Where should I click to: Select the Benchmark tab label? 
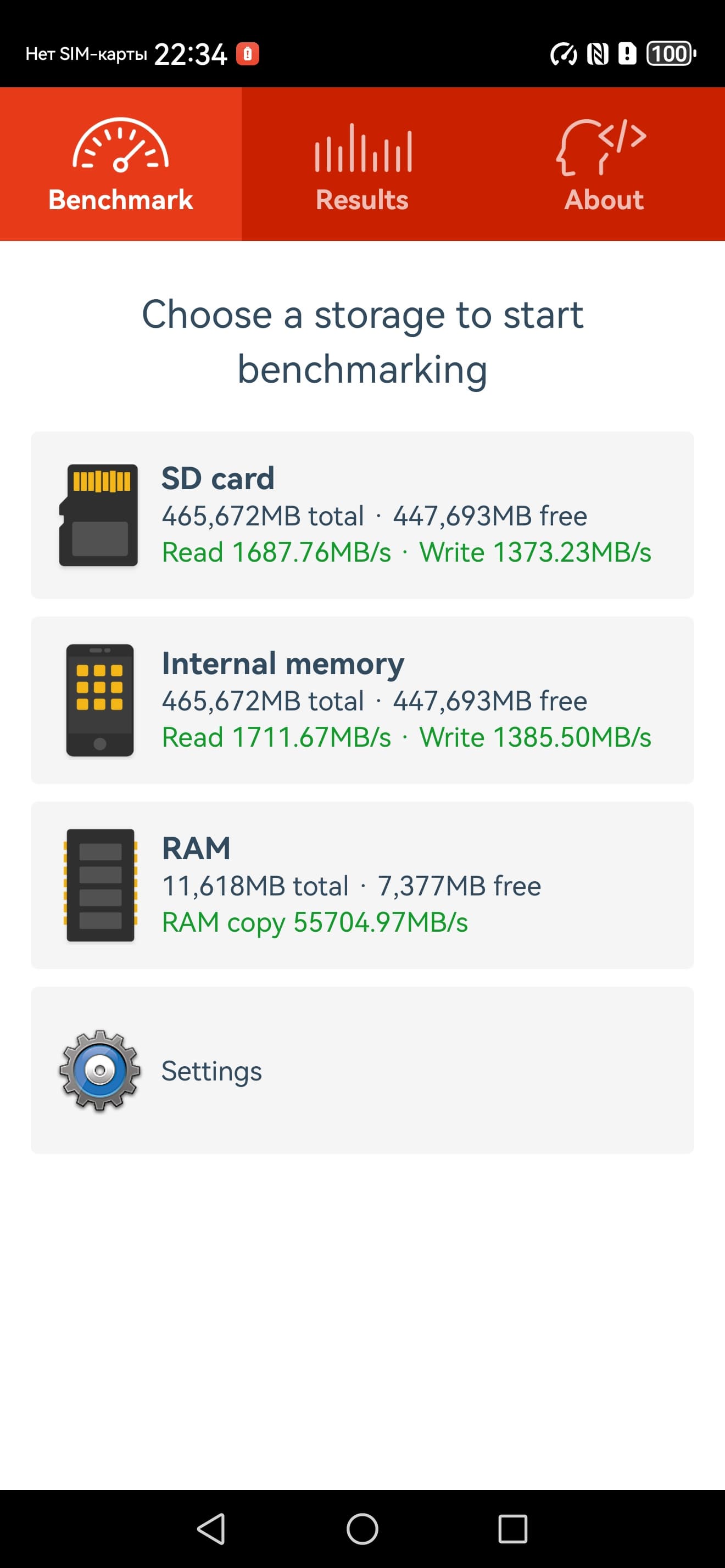tap(120, 200)
